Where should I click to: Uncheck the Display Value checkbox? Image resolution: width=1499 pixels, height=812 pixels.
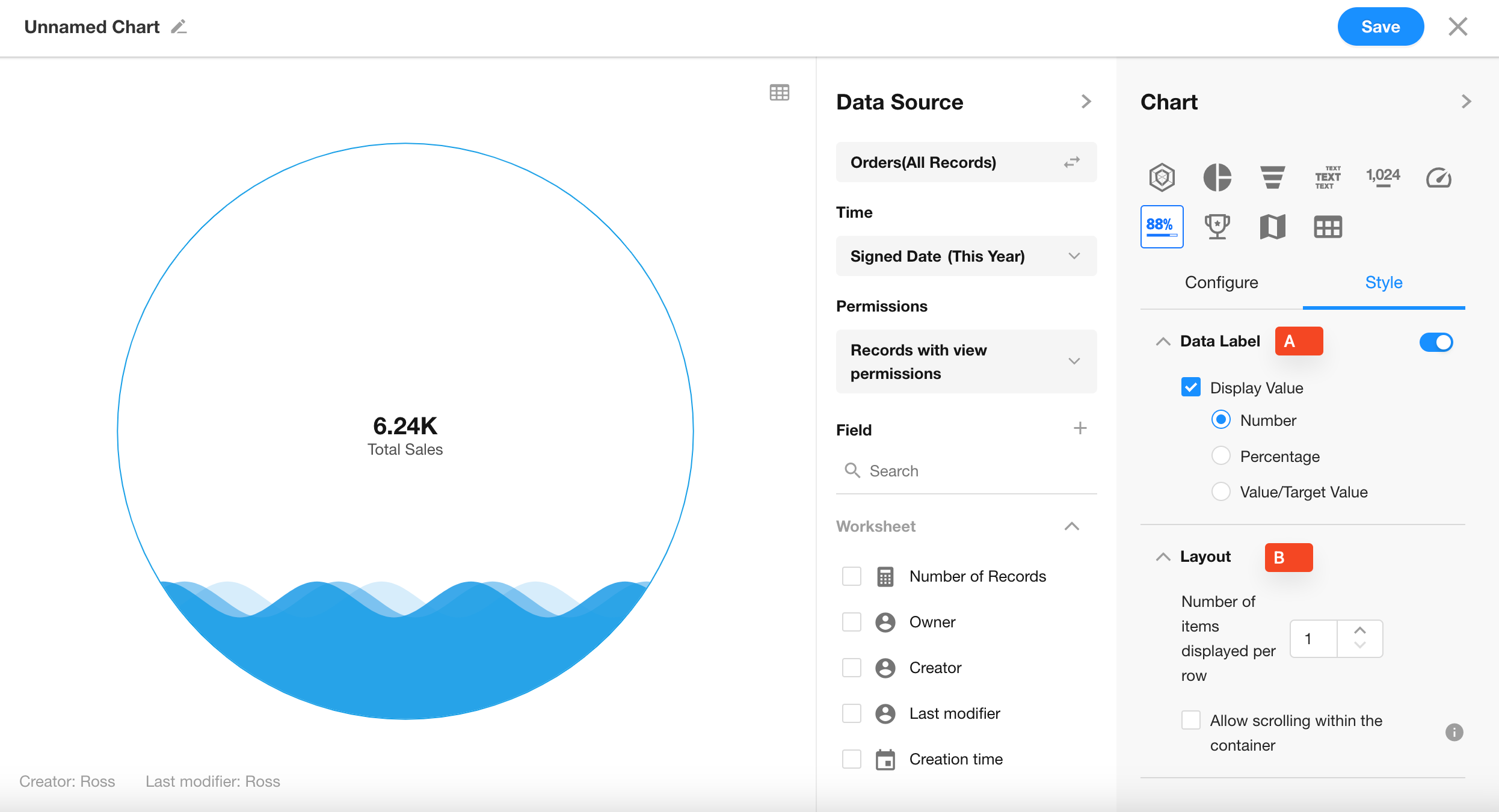point(1190,387)
